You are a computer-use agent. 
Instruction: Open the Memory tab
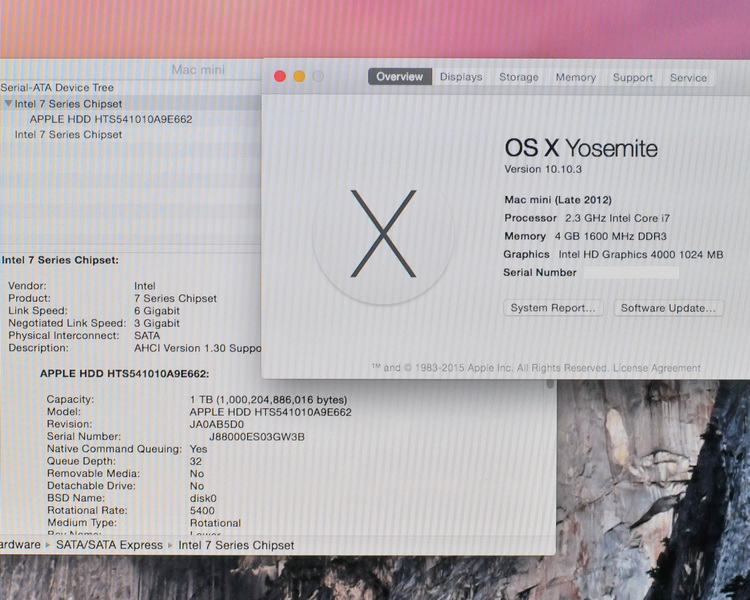(x=575, y=78)
